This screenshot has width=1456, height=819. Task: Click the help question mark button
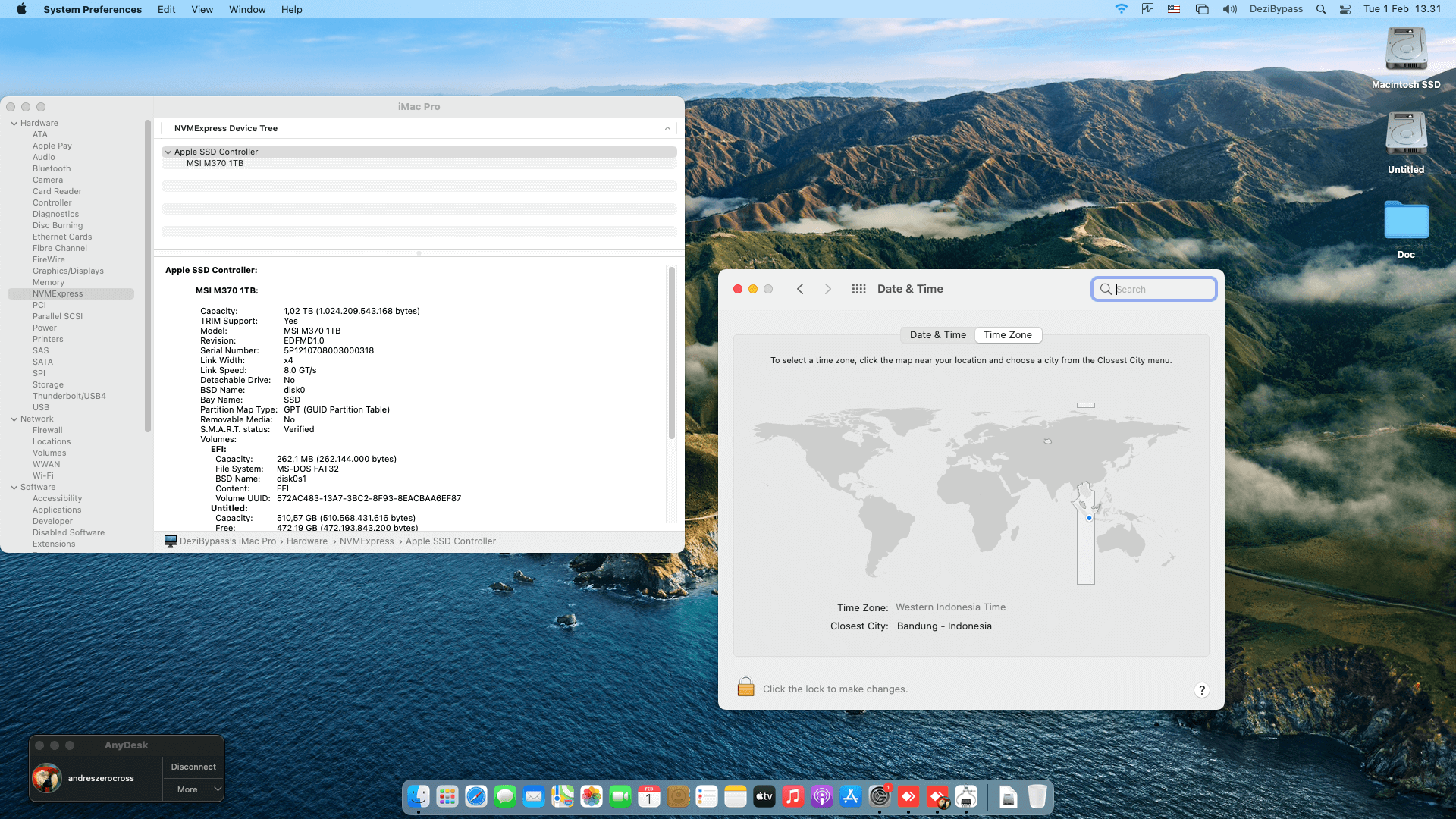pos(1201,689)
